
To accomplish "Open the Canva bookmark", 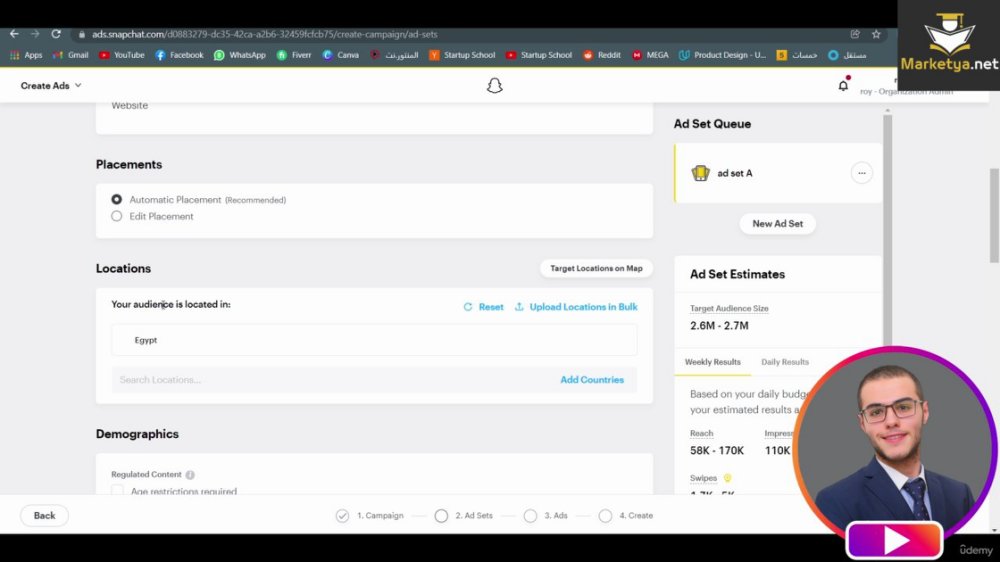I will tap(341, 55).
